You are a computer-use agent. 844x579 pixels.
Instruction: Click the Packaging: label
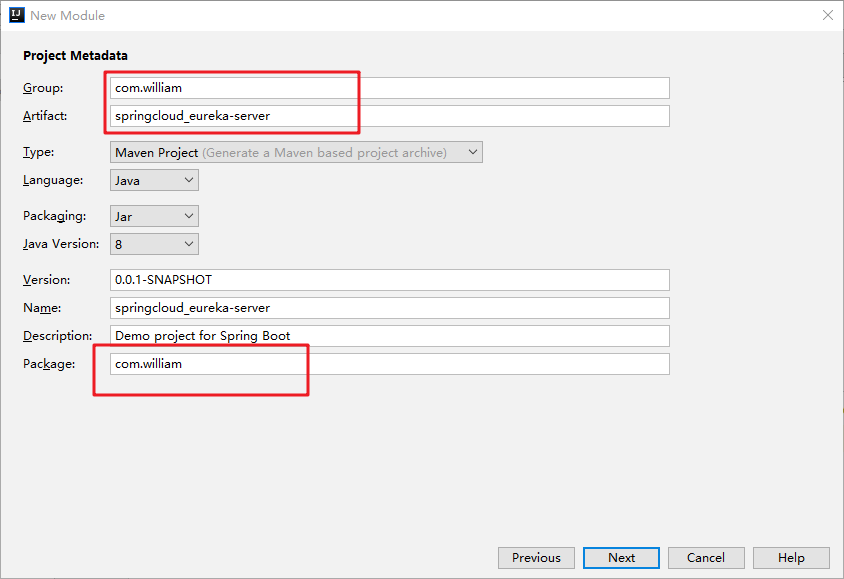click(x=54, y=216)
